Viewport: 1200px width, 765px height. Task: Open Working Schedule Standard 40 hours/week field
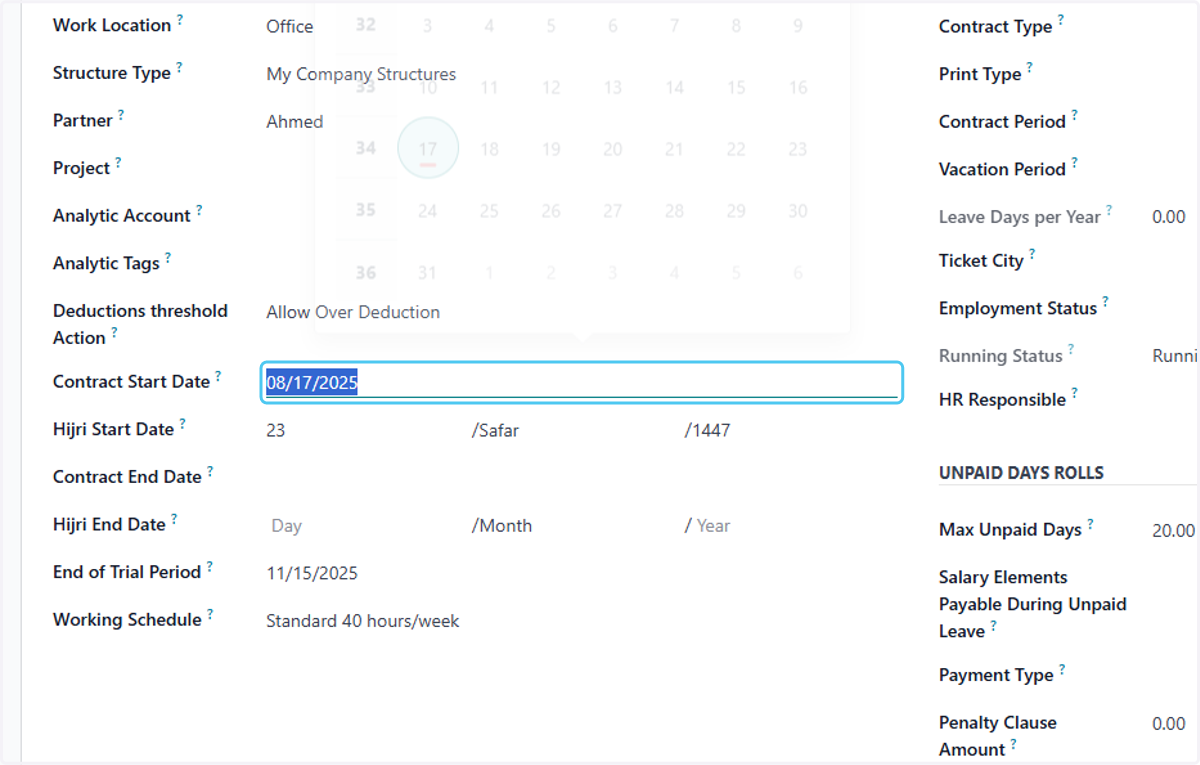coord(363,621)
